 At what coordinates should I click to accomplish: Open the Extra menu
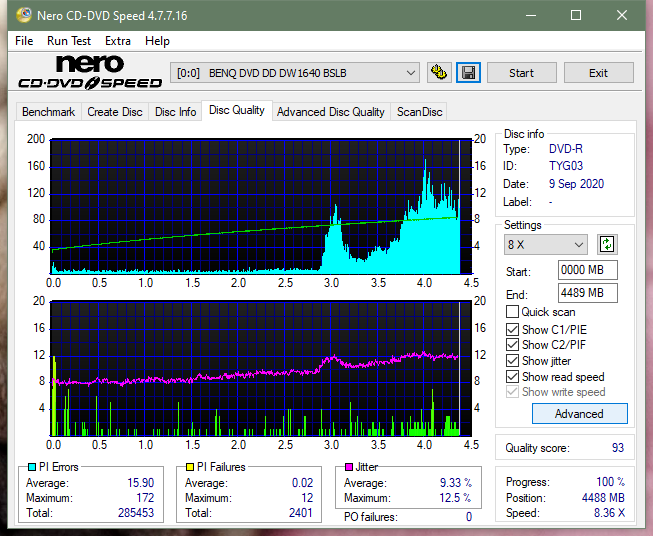(x=117, y=41)
